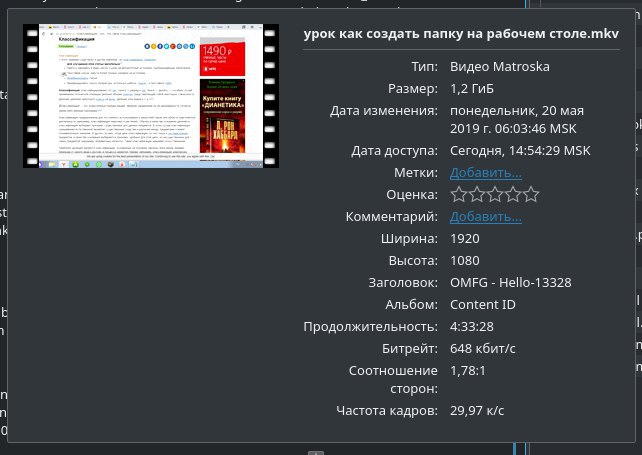Set rating to five stars
The height and width of the screenshot is (455, 642).
coord(531,195)
